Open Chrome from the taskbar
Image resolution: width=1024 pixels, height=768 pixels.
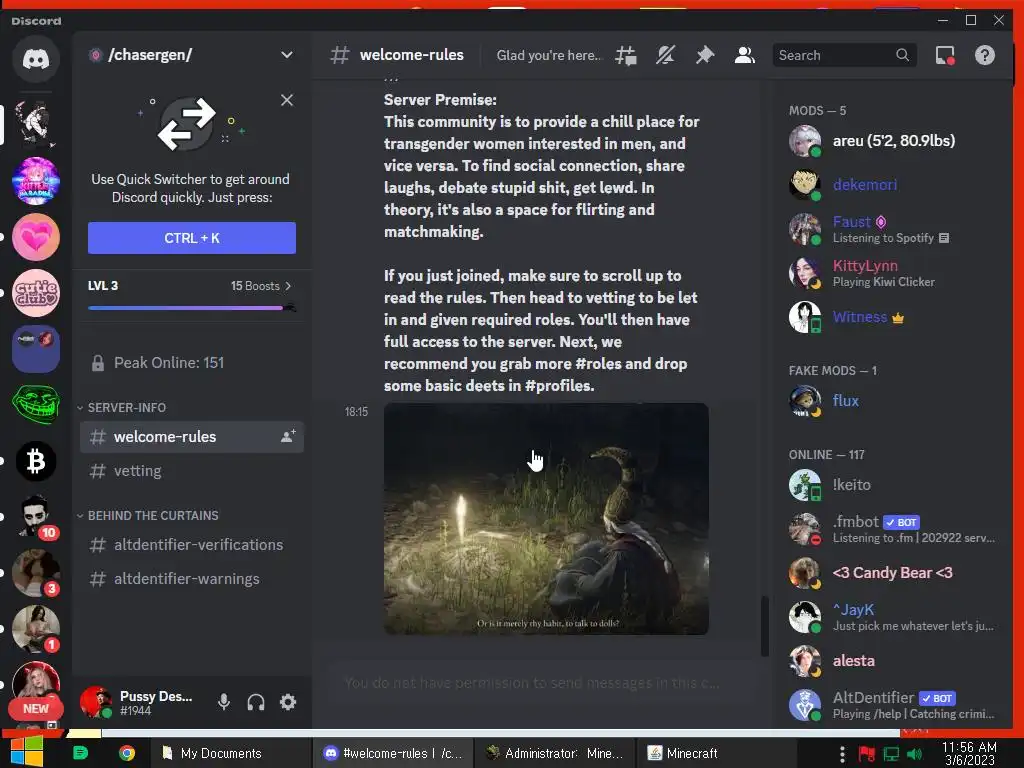(127, 753)
